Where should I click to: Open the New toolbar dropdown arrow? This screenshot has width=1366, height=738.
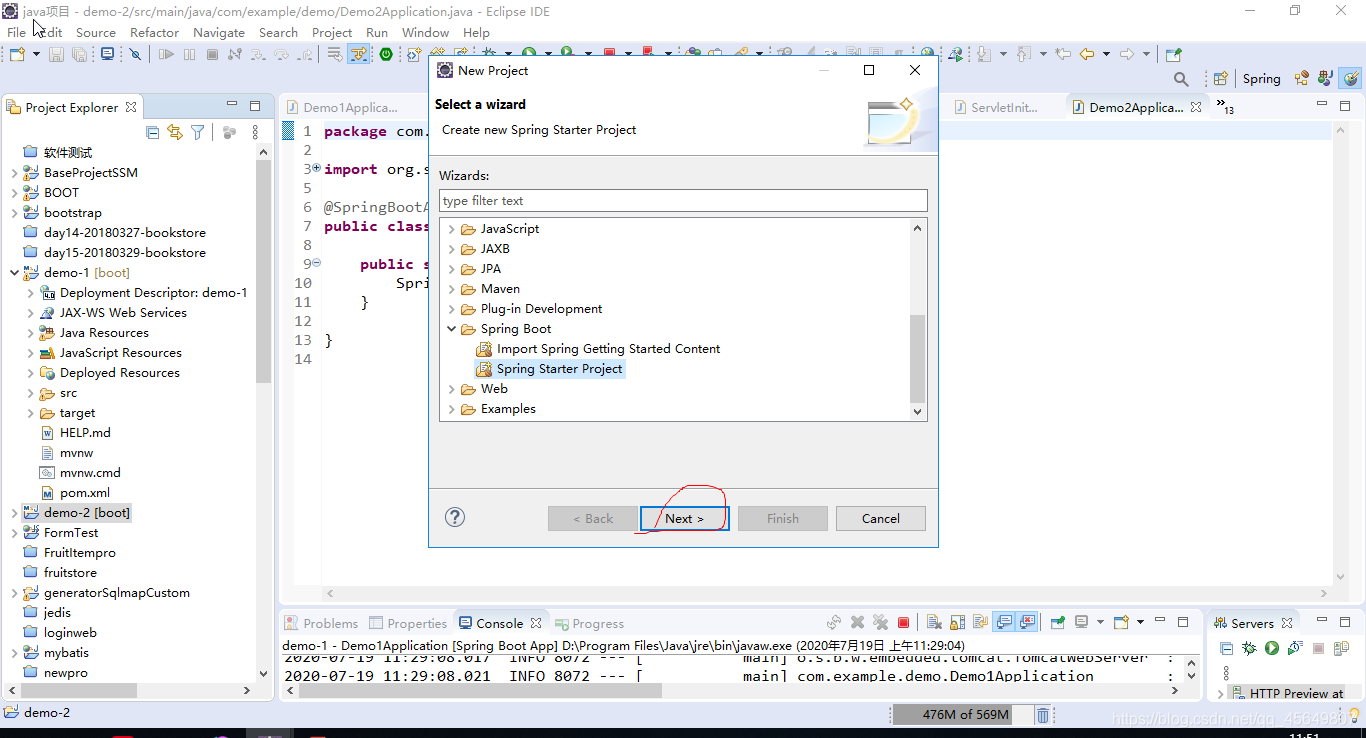(x=36, y=54)
